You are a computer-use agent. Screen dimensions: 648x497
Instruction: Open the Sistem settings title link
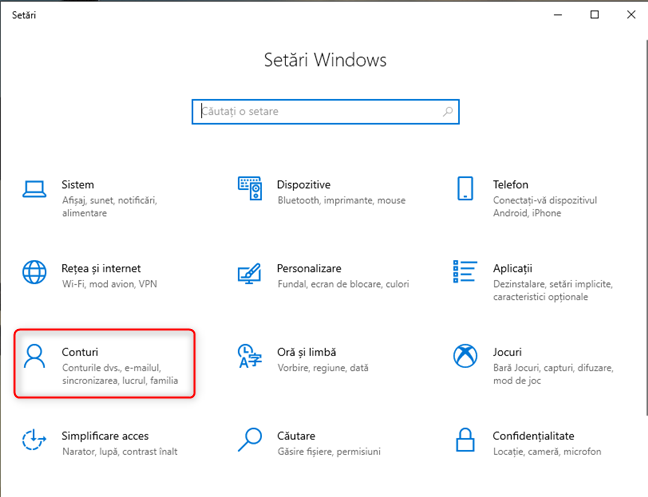(x=78, y=185)
